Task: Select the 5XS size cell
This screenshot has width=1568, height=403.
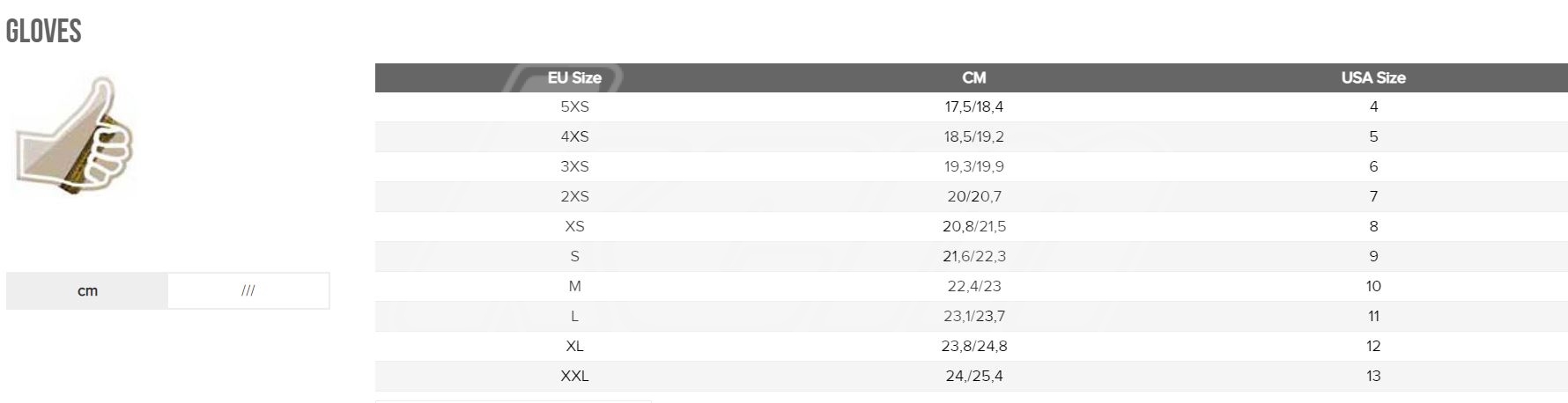Action: point(574,106)
